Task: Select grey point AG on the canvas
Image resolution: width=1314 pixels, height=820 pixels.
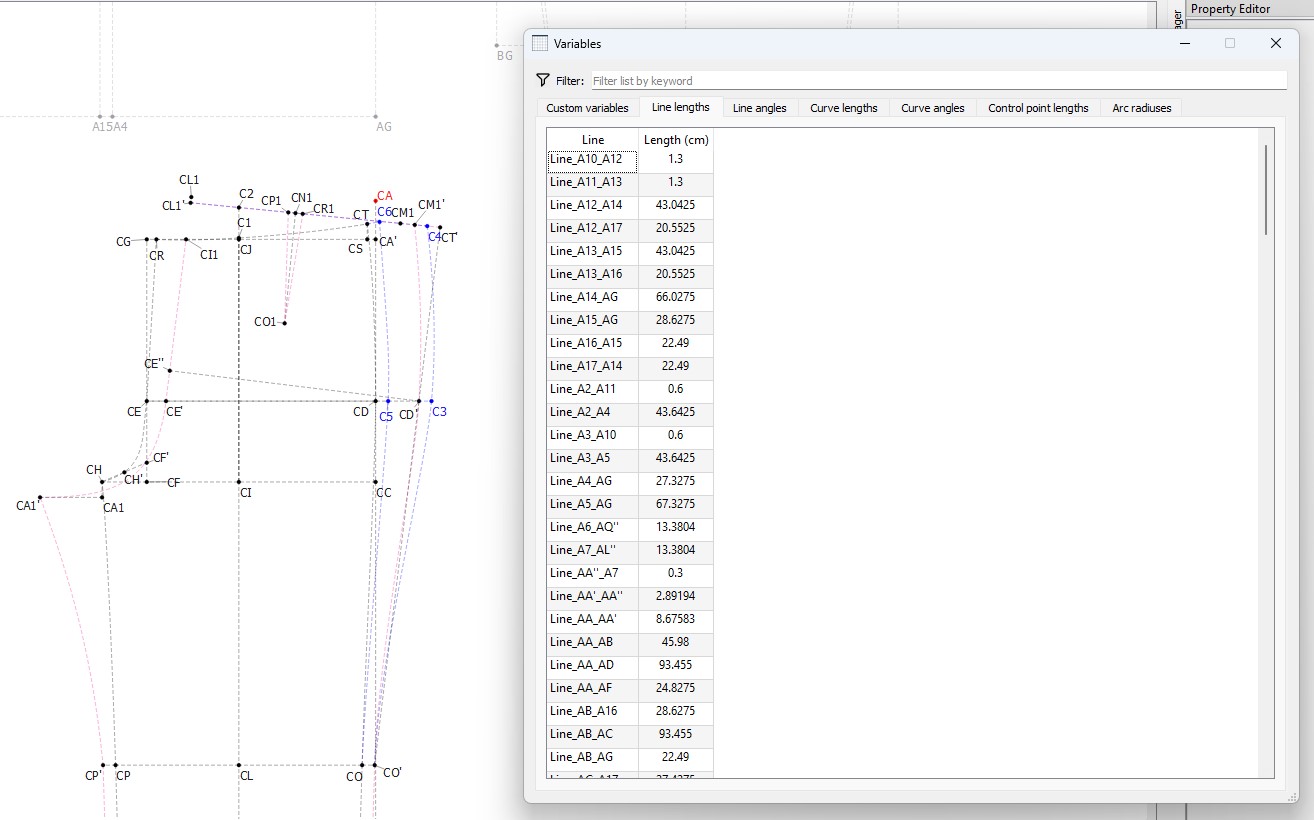Action: coord(376,117)
